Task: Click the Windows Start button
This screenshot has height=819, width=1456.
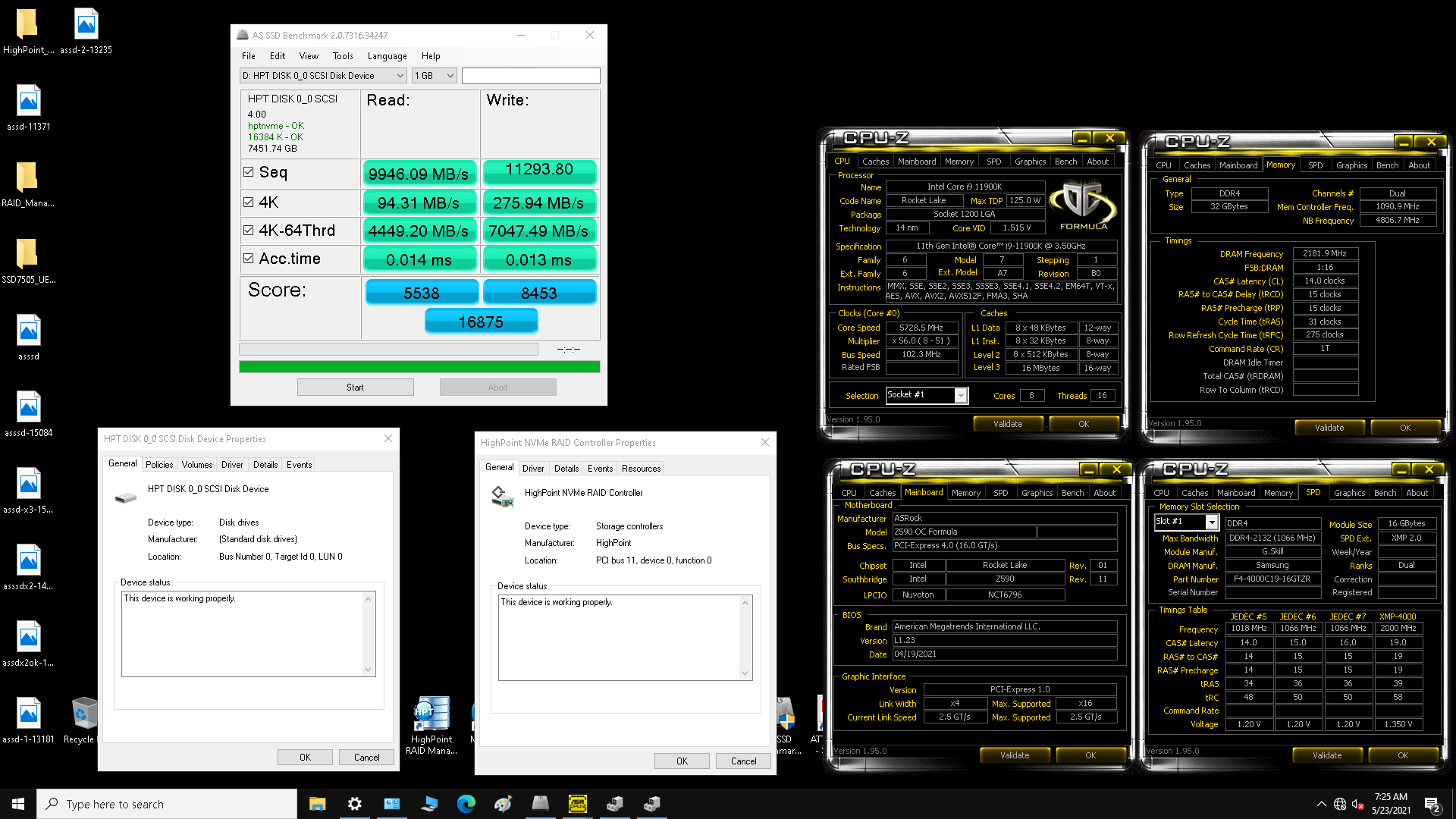Action: [18, 804]
